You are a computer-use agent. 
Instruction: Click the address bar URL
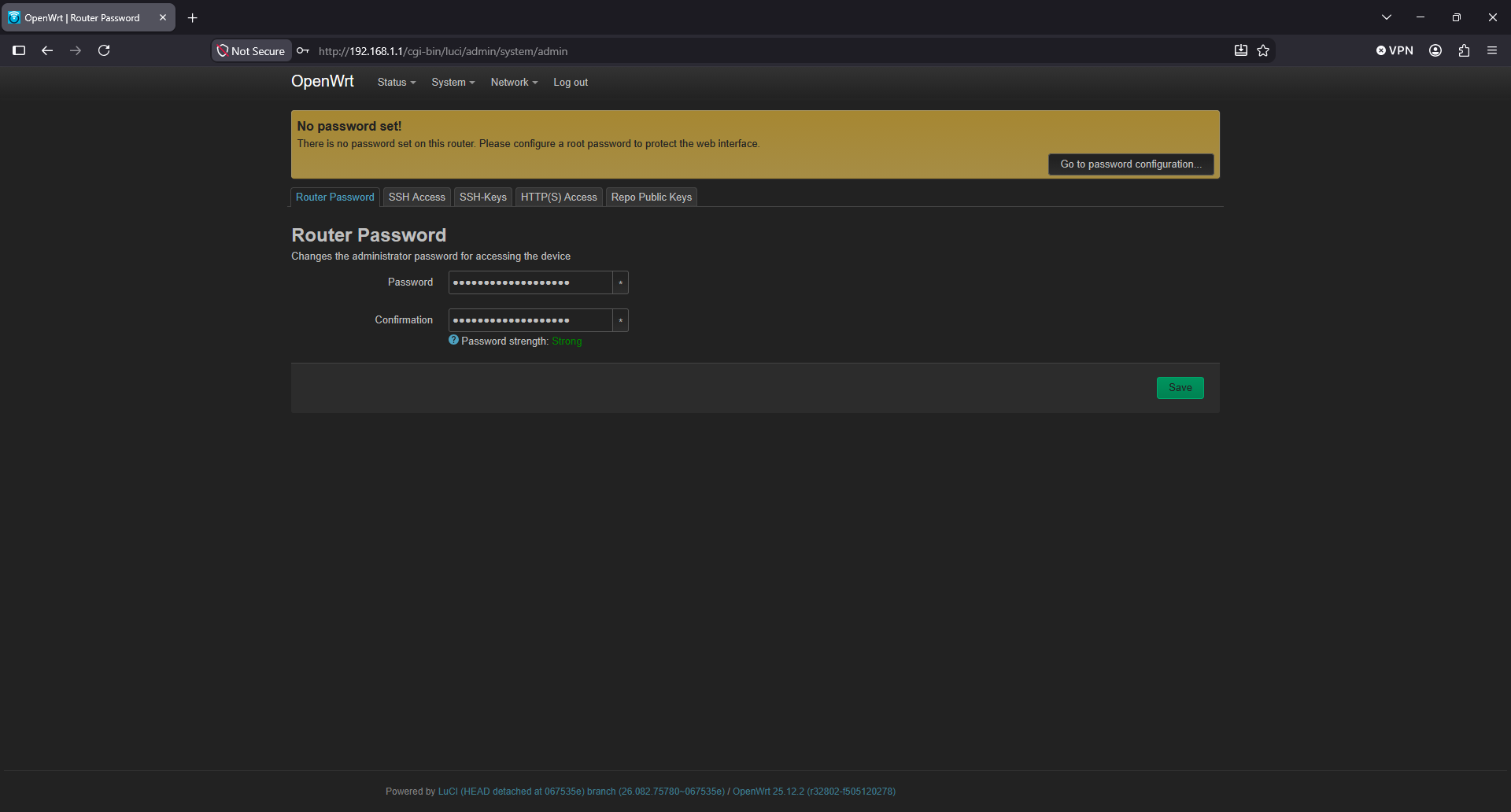pos(443,51)
